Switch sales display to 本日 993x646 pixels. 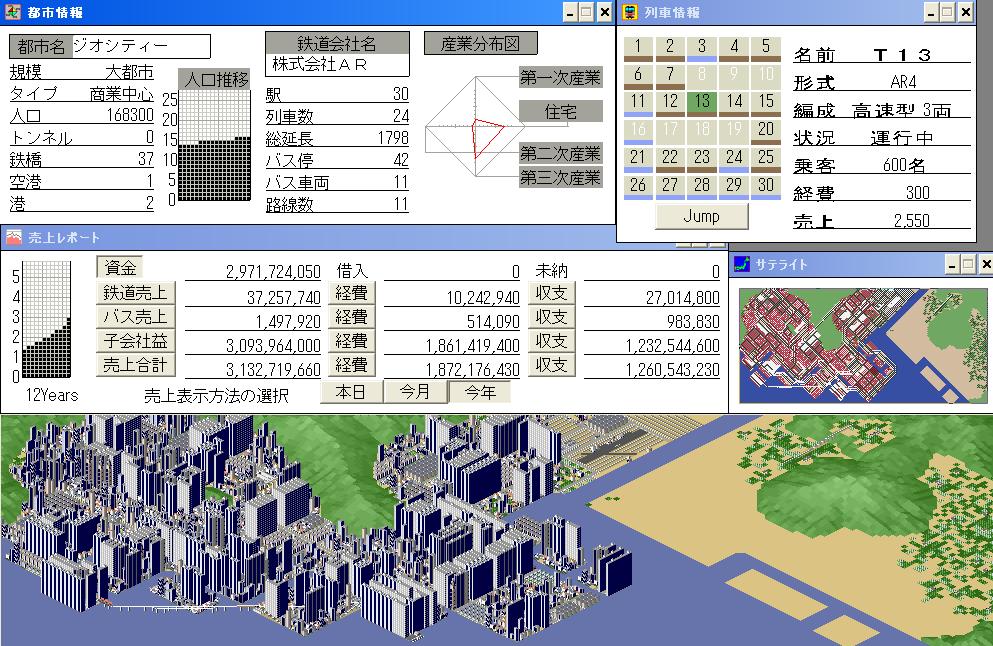(x=351, y=392)
